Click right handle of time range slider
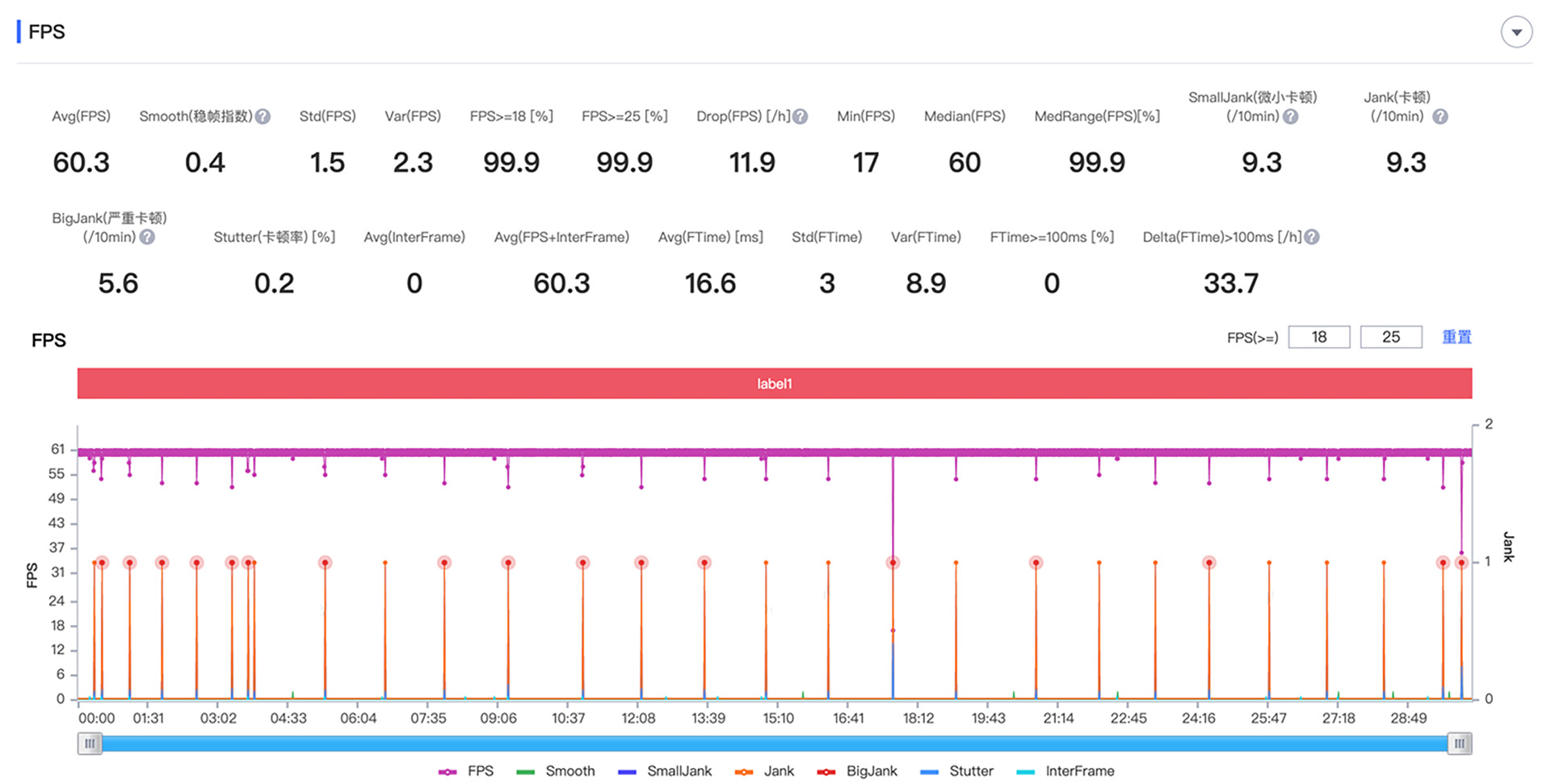 [x=1459, y=744]
